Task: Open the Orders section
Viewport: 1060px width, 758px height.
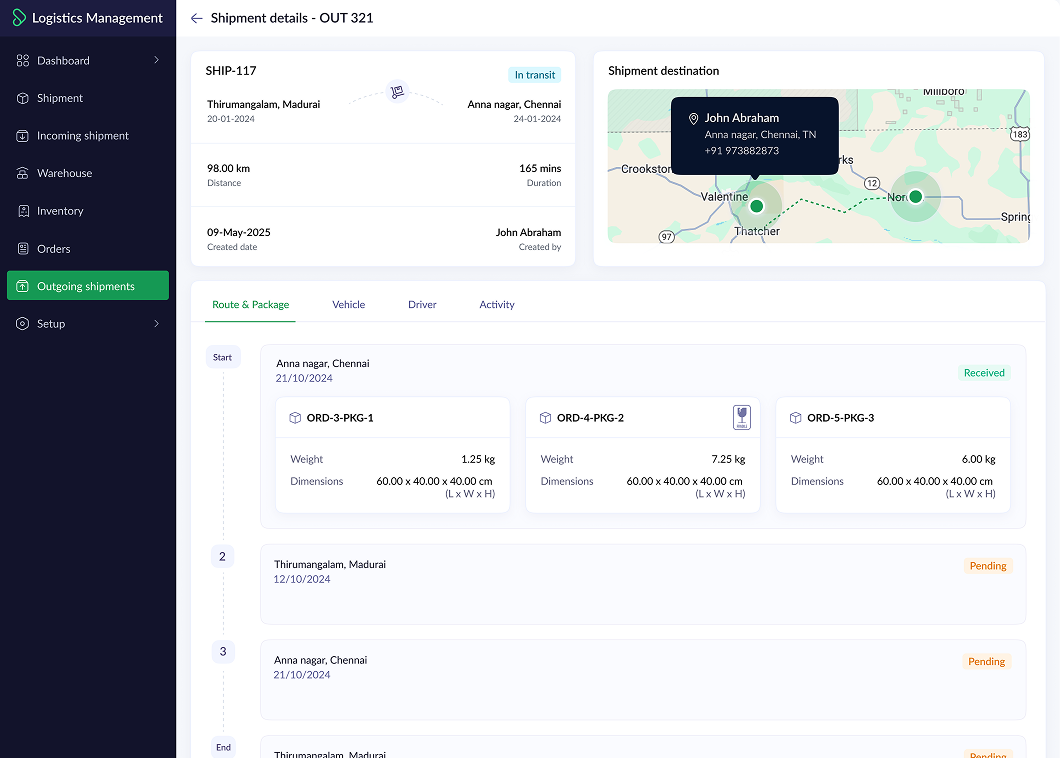Action: (88, 249)
